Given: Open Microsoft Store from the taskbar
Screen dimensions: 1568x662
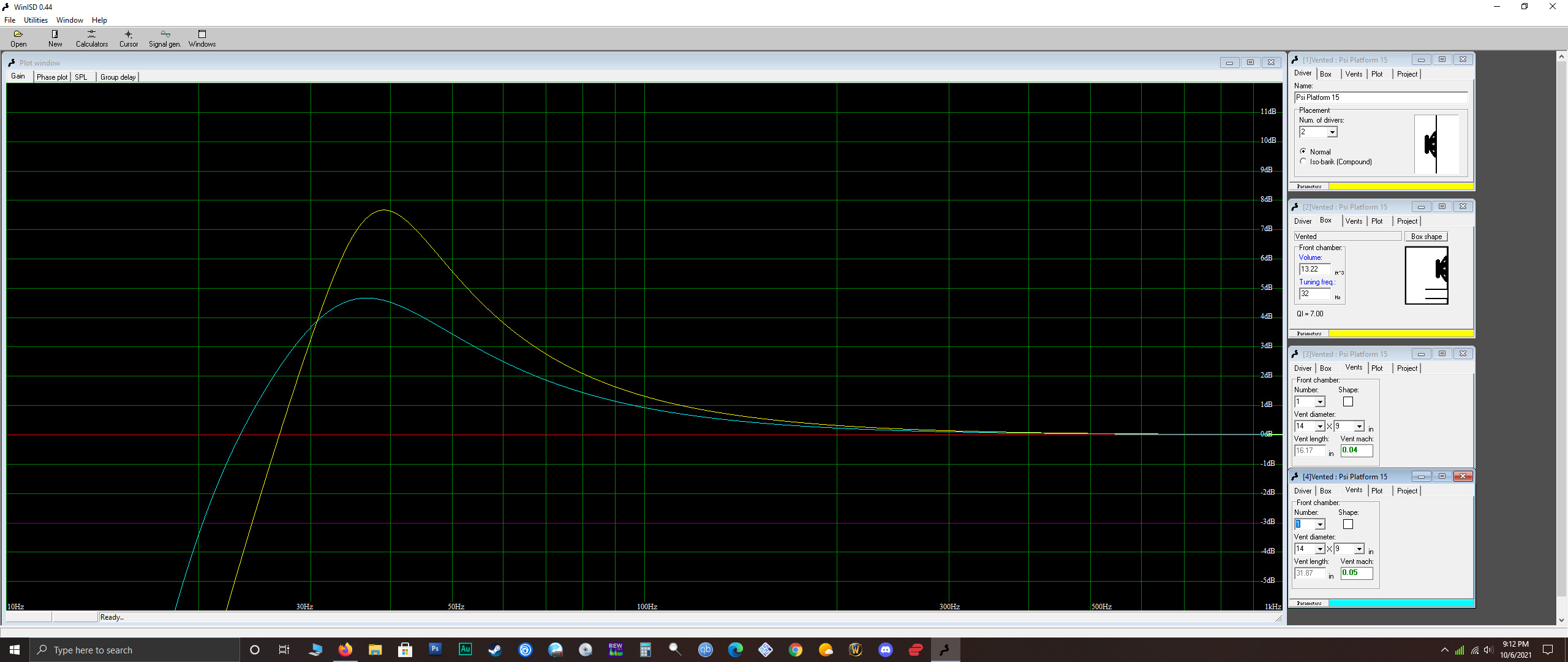Looking at the screenshot, I should [x=405, y=650].
